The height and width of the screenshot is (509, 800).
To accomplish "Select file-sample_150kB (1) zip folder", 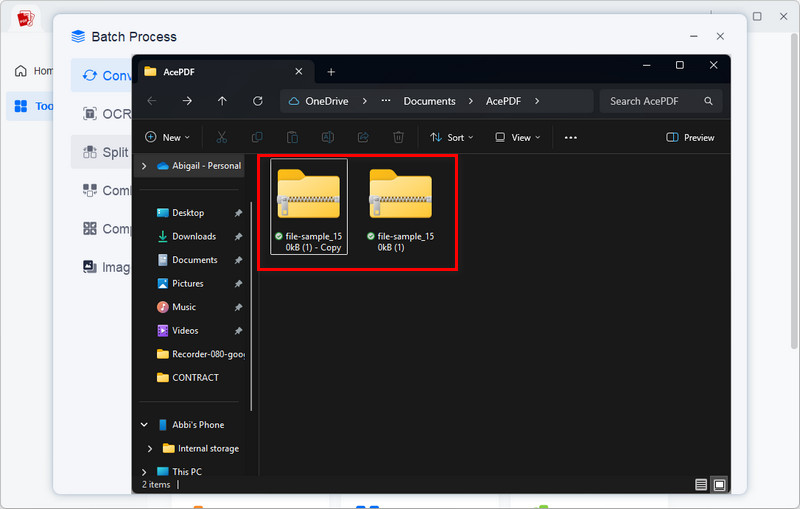I will [x=401, y=207].
